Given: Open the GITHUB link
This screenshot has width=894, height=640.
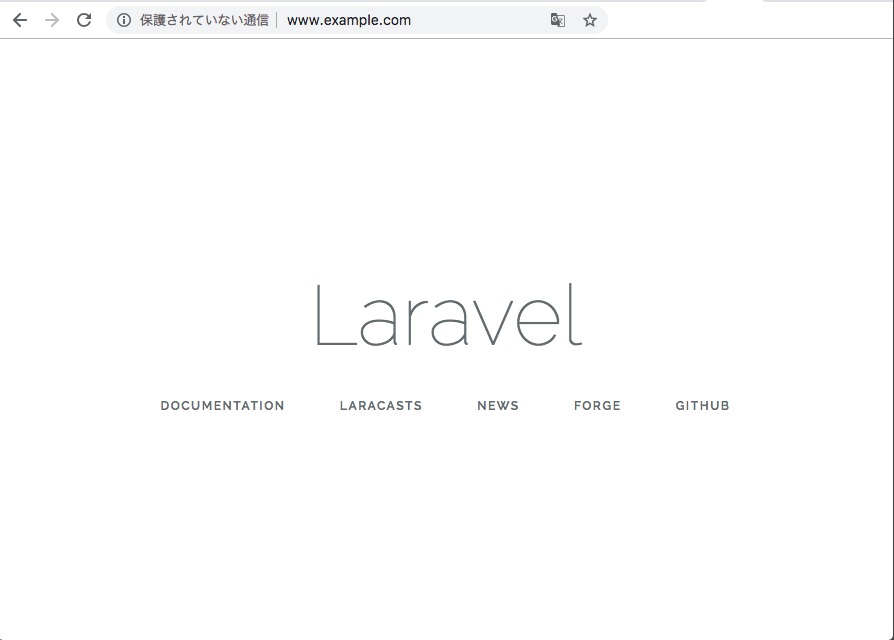Looking at the screenshot, I should 702,405.
